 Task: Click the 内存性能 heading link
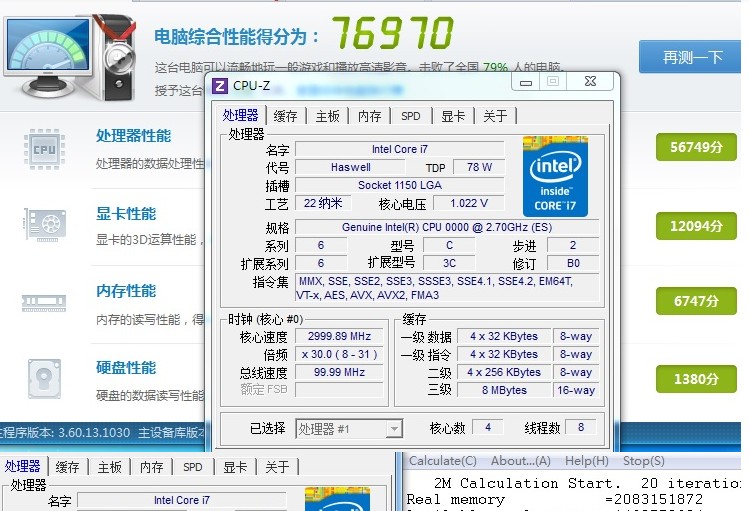coord(126,291)
